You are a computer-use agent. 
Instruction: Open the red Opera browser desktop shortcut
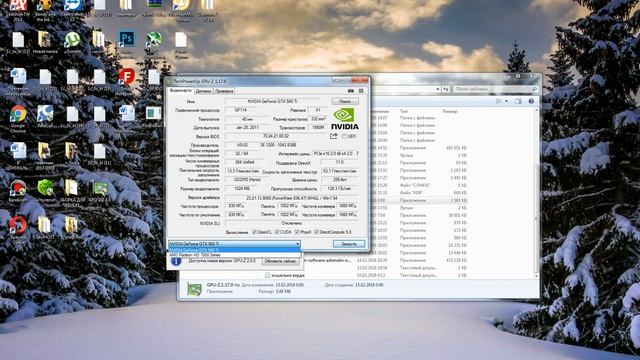18,225
